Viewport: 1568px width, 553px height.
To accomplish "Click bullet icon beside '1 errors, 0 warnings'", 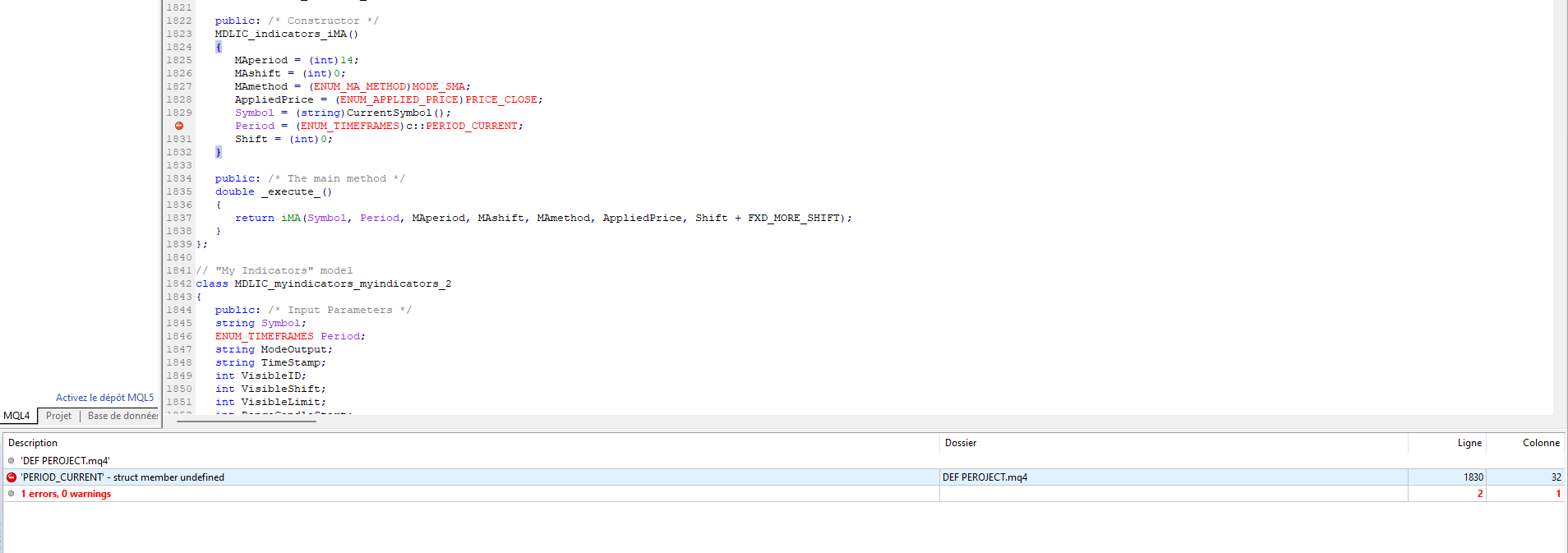I will pos(12,494).
